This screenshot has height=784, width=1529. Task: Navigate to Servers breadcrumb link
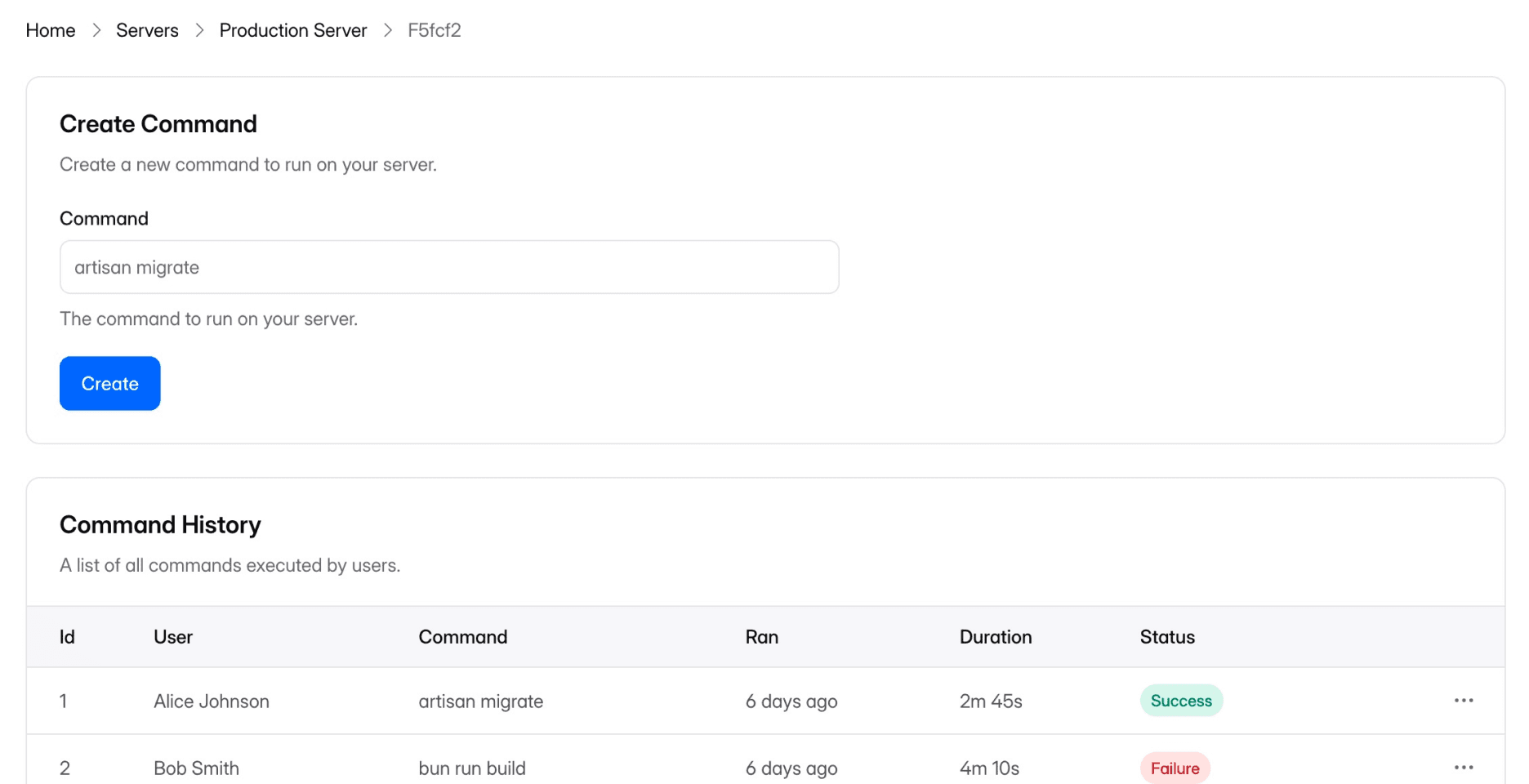tap(147, 30)
